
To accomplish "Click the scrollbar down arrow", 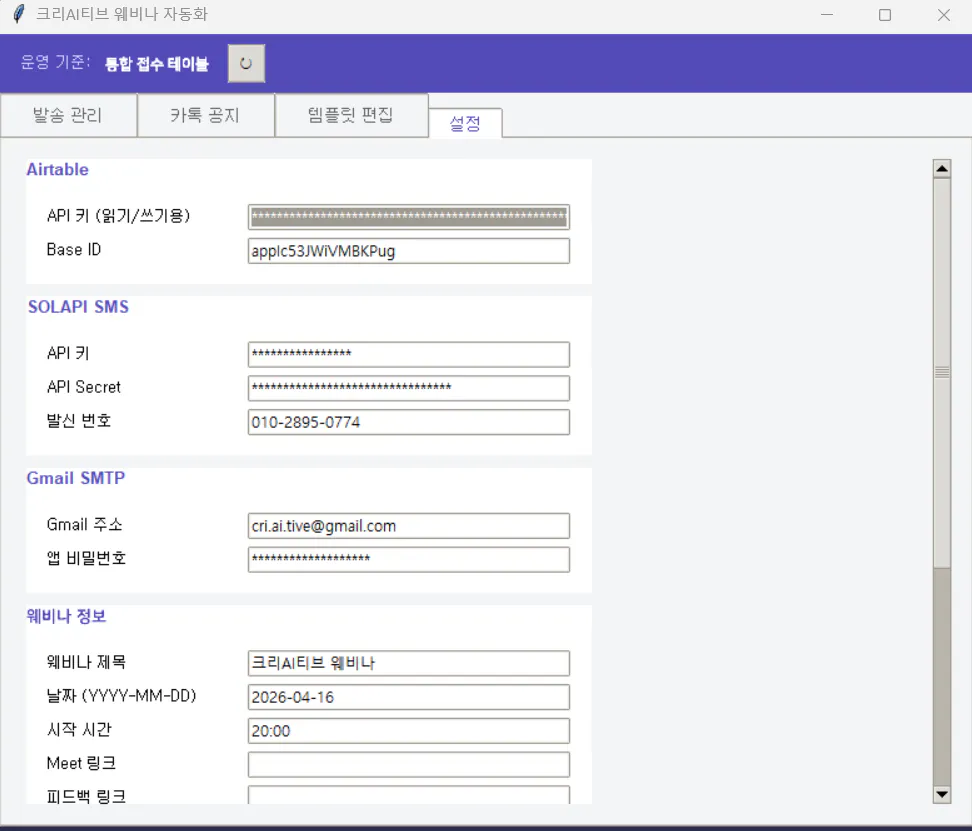I will pos(942,794).
